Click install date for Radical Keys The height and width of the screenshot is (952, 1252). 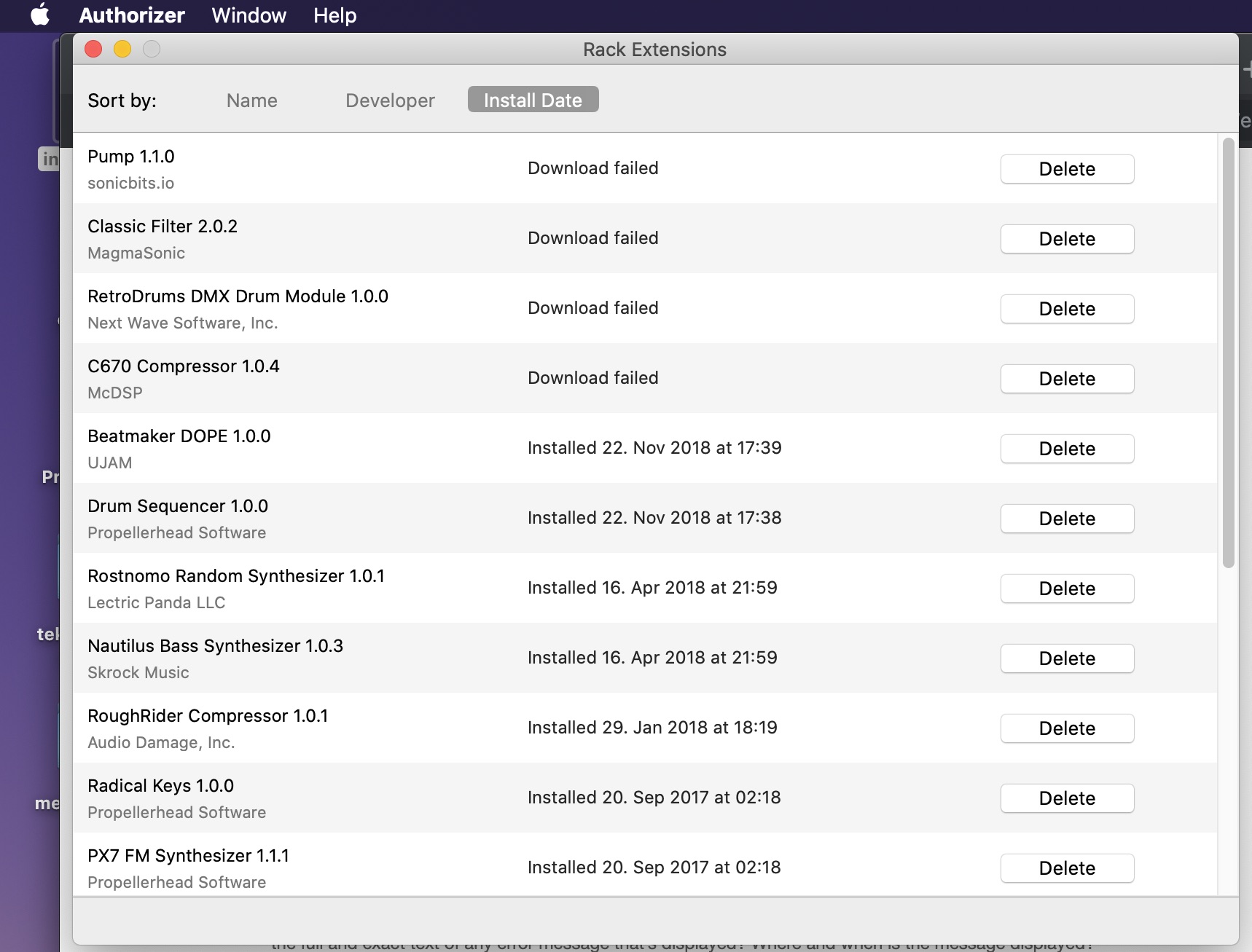[x=654, y=798]
